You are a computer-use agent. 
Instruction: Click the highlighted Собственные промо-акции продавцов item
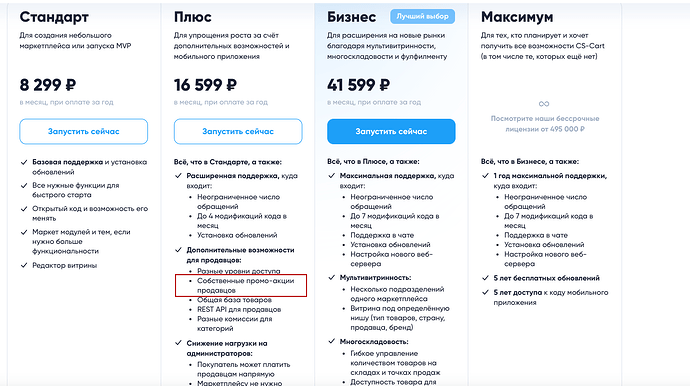(x=241, y=285)
